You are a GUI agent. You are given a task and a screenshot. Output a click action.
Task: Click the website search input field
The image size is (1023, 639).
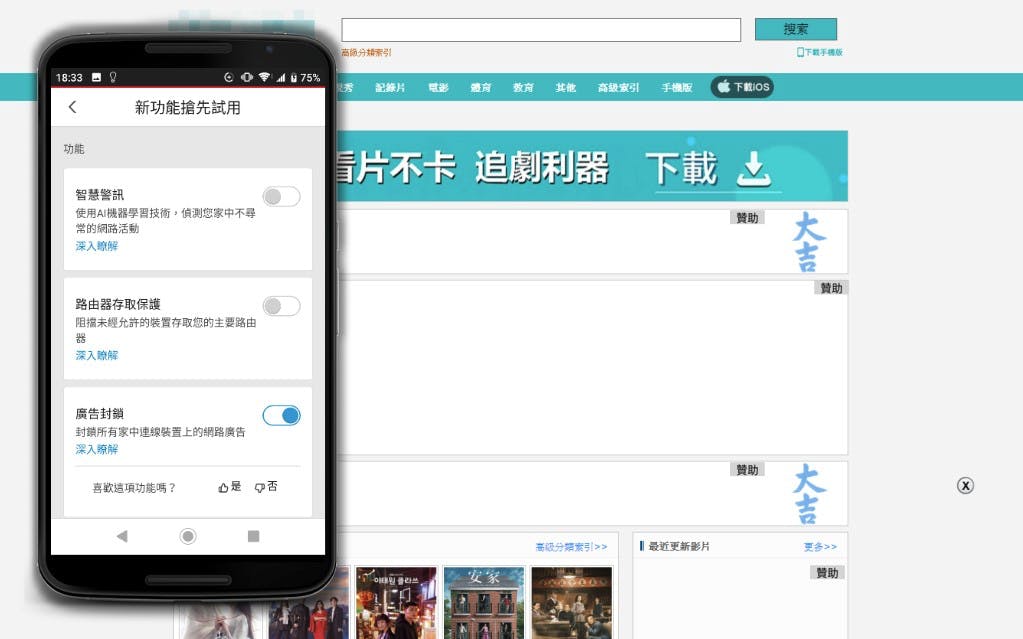[541, 30]
